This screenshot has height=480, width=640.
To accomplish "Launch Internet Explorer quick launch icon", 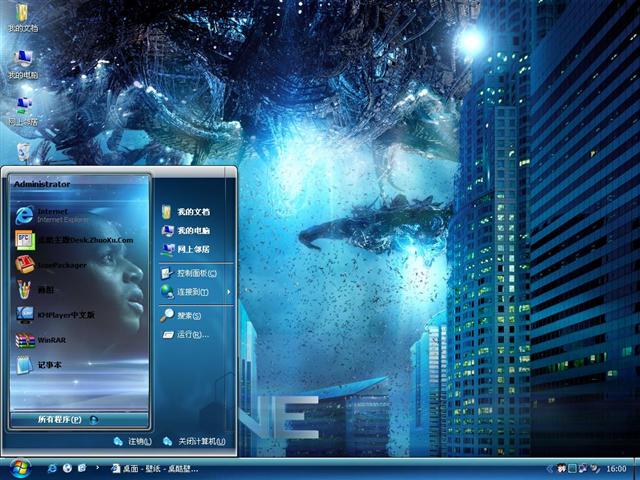I will (52, 468).
